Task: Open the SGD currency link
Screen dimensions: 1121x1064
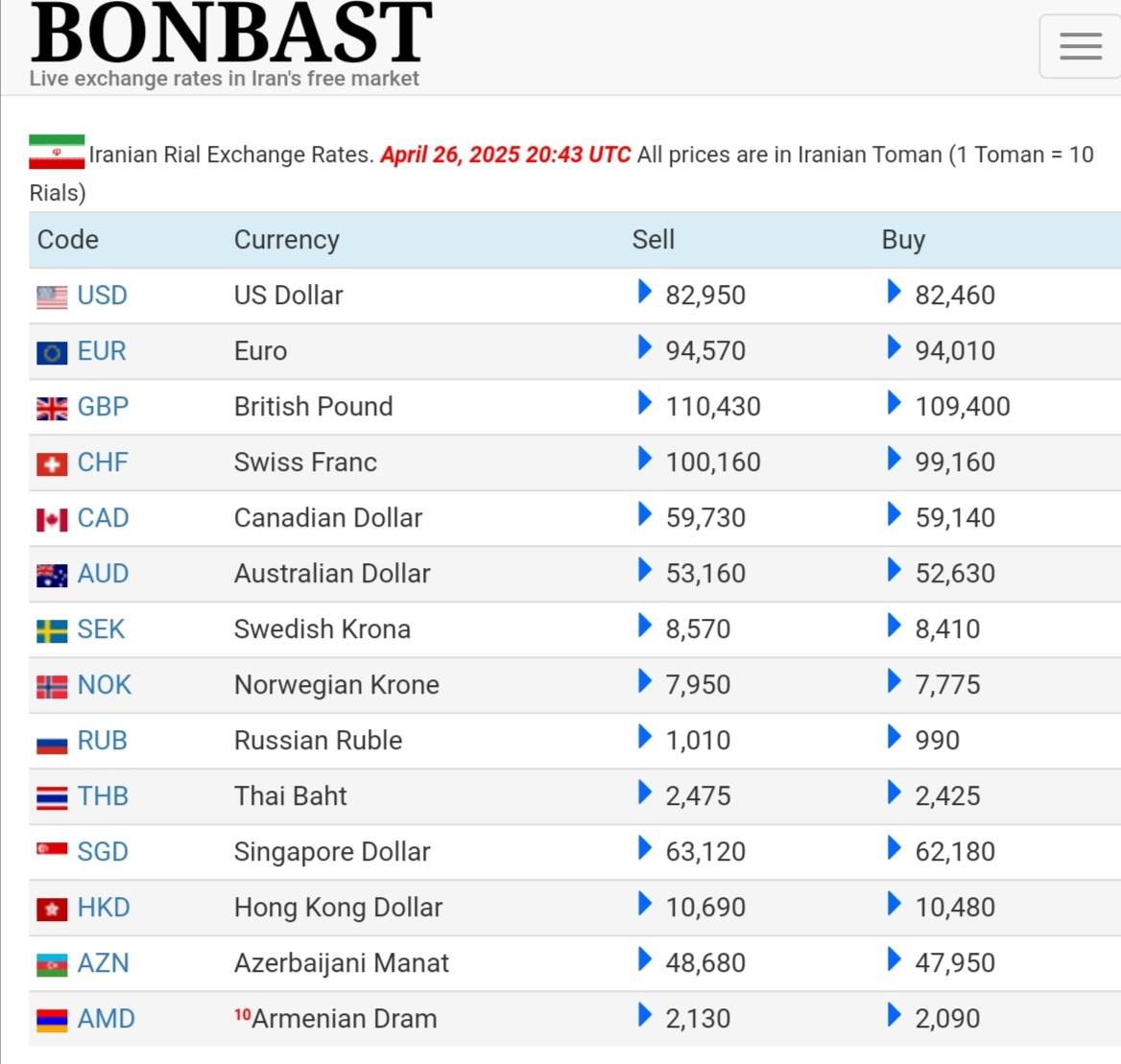Action: (103, 853)
